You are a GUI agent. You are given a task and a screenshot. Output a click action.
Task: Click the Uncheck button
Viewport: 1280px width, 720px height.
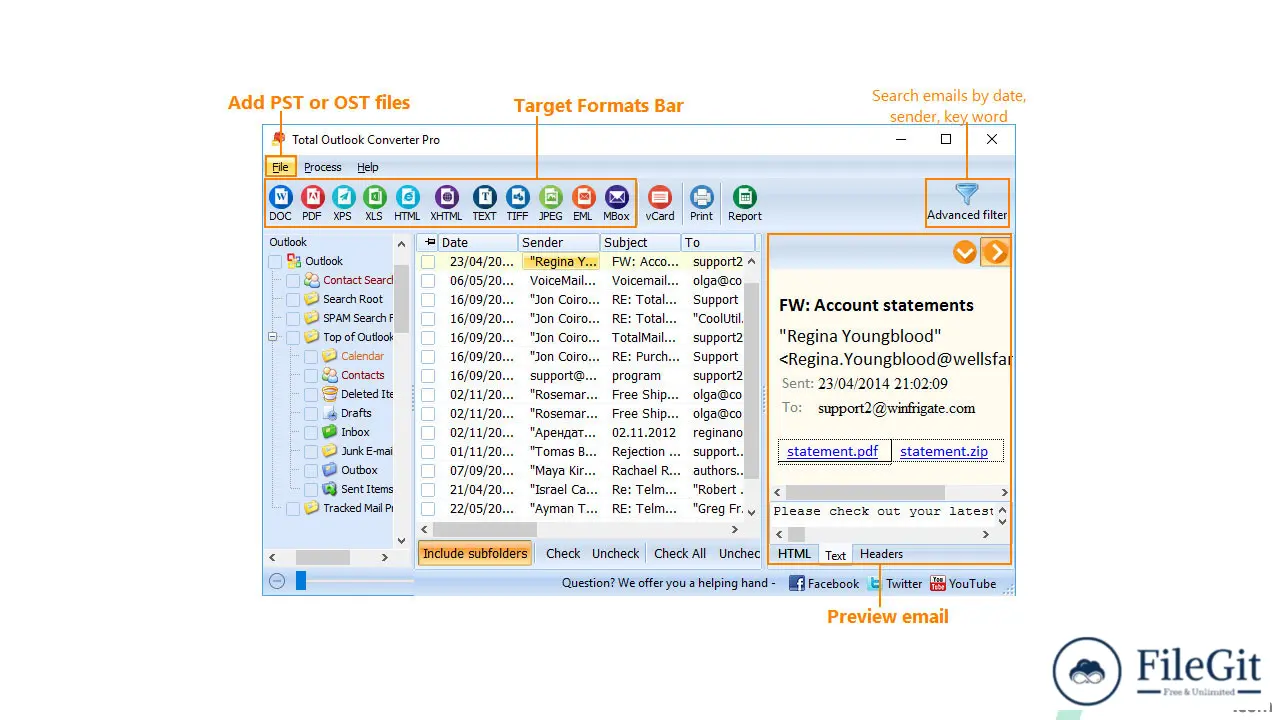(x=616, y=553)
